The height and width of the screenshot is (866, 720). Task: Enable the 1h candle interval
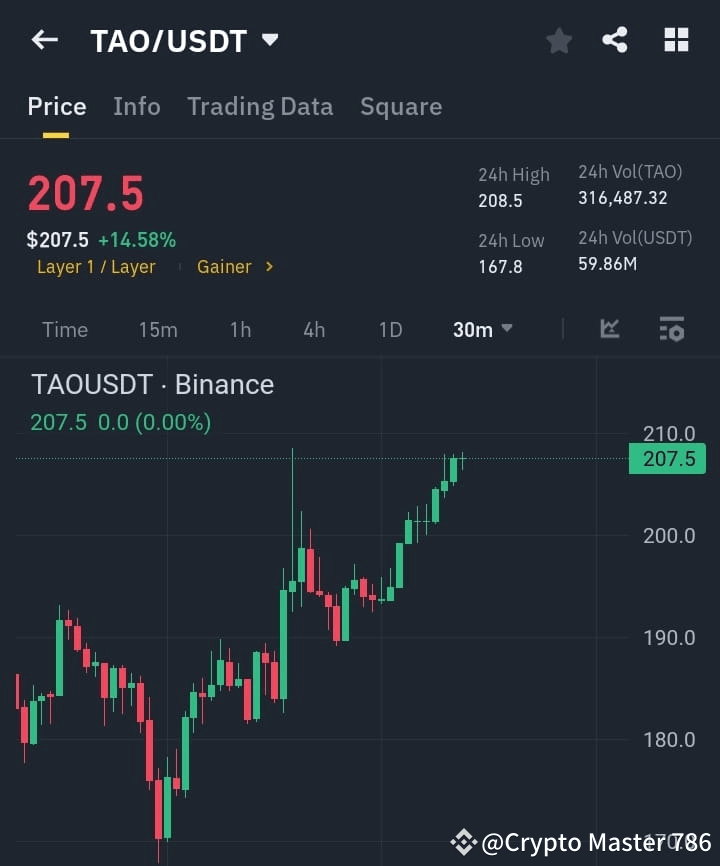click(x=240, y=329)
